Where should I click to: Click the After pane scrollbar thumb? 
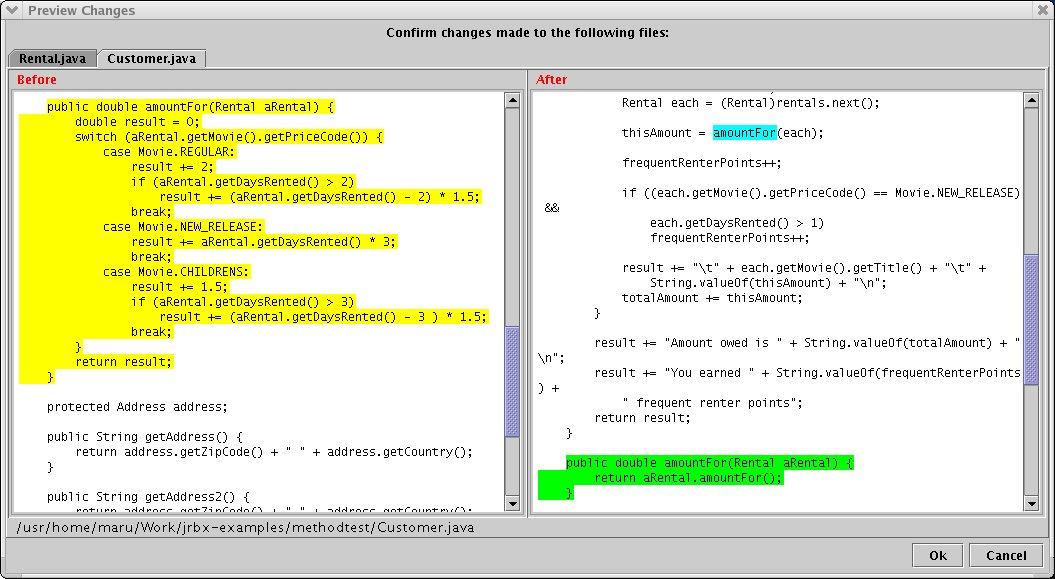point(1031,320)
